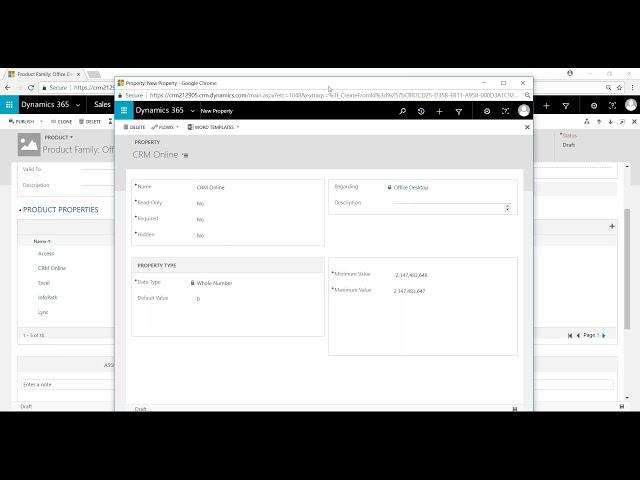
Task: Click the up arrow previous record icon
Action: [599, 122]
